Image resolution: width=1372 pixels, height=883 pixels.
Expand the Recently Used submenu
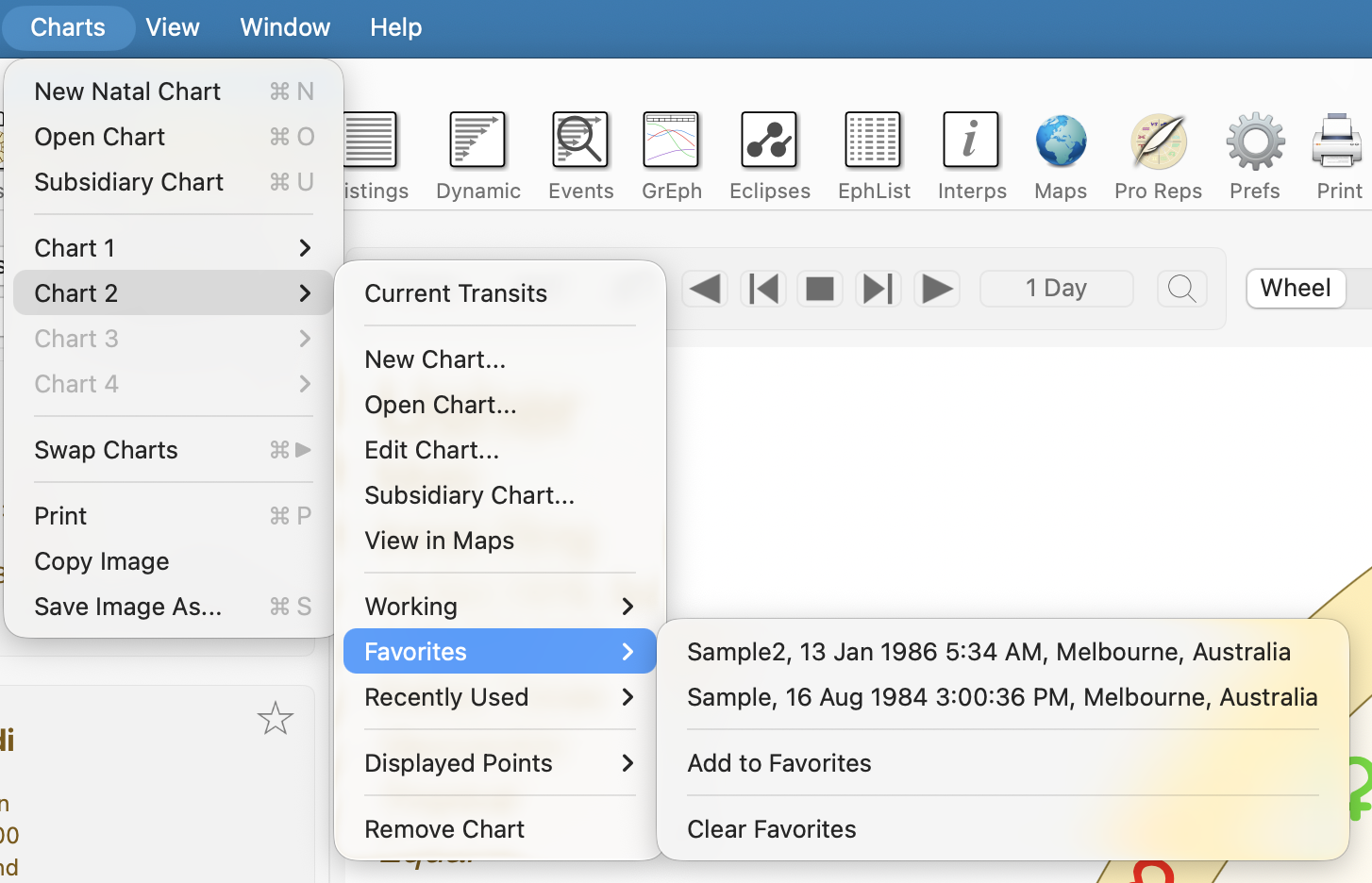[500, 697]
